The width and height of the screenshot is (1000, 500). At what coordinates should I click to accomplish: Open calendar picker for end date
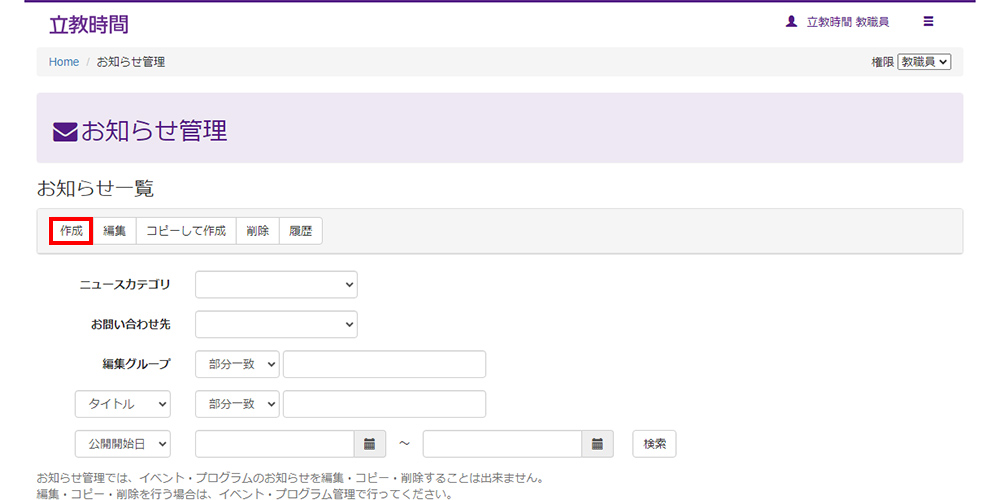[x=597, y=444]
